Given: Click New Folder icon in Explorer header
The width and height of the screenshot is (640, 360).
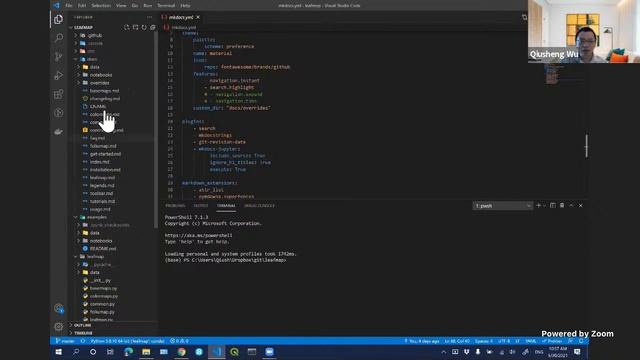Looking at the screenshot, I should (x=135, y=27).
